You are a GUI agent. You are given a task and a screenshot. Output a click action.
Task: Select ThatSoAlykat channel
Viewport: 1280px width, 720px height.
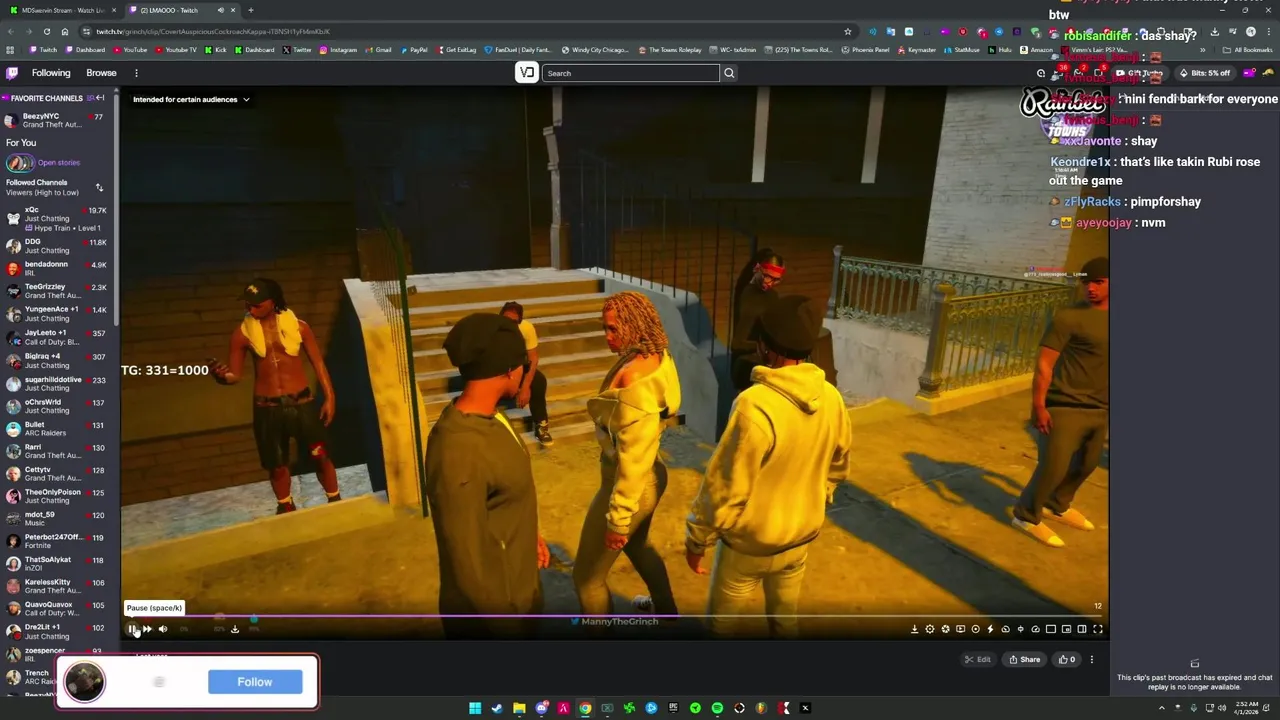58,564
